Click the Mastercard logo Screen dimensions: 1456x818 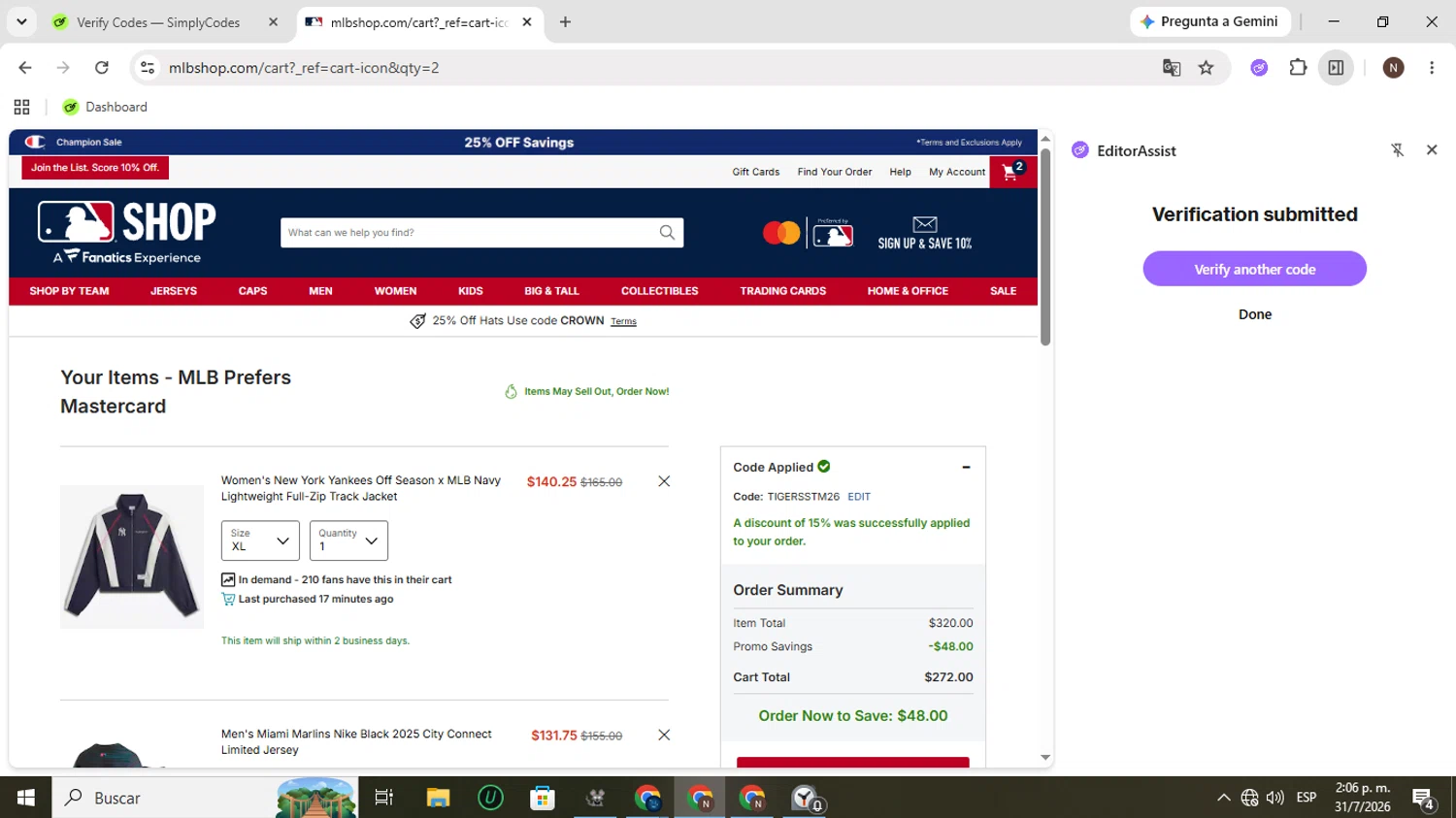[781, 233]
